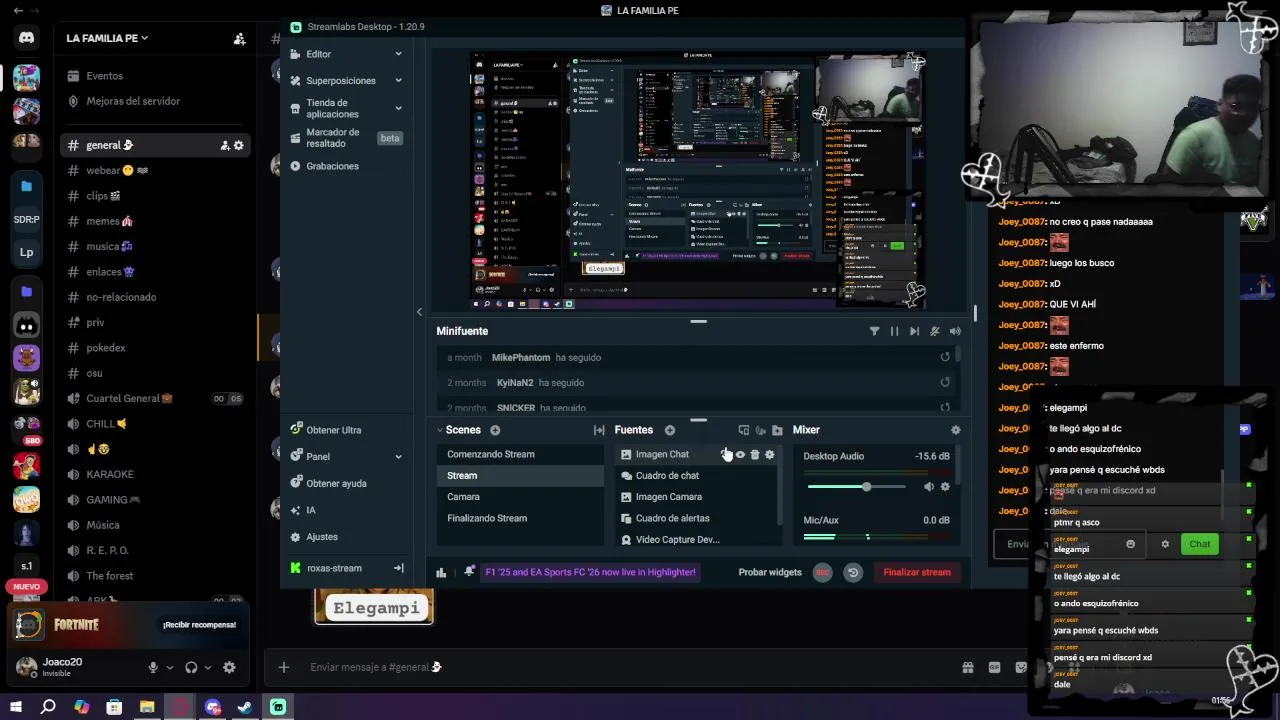This screenshot has width=1280, height=720.
Task: Toggle Minifuente volume speaker
Action: click(955, 331)
